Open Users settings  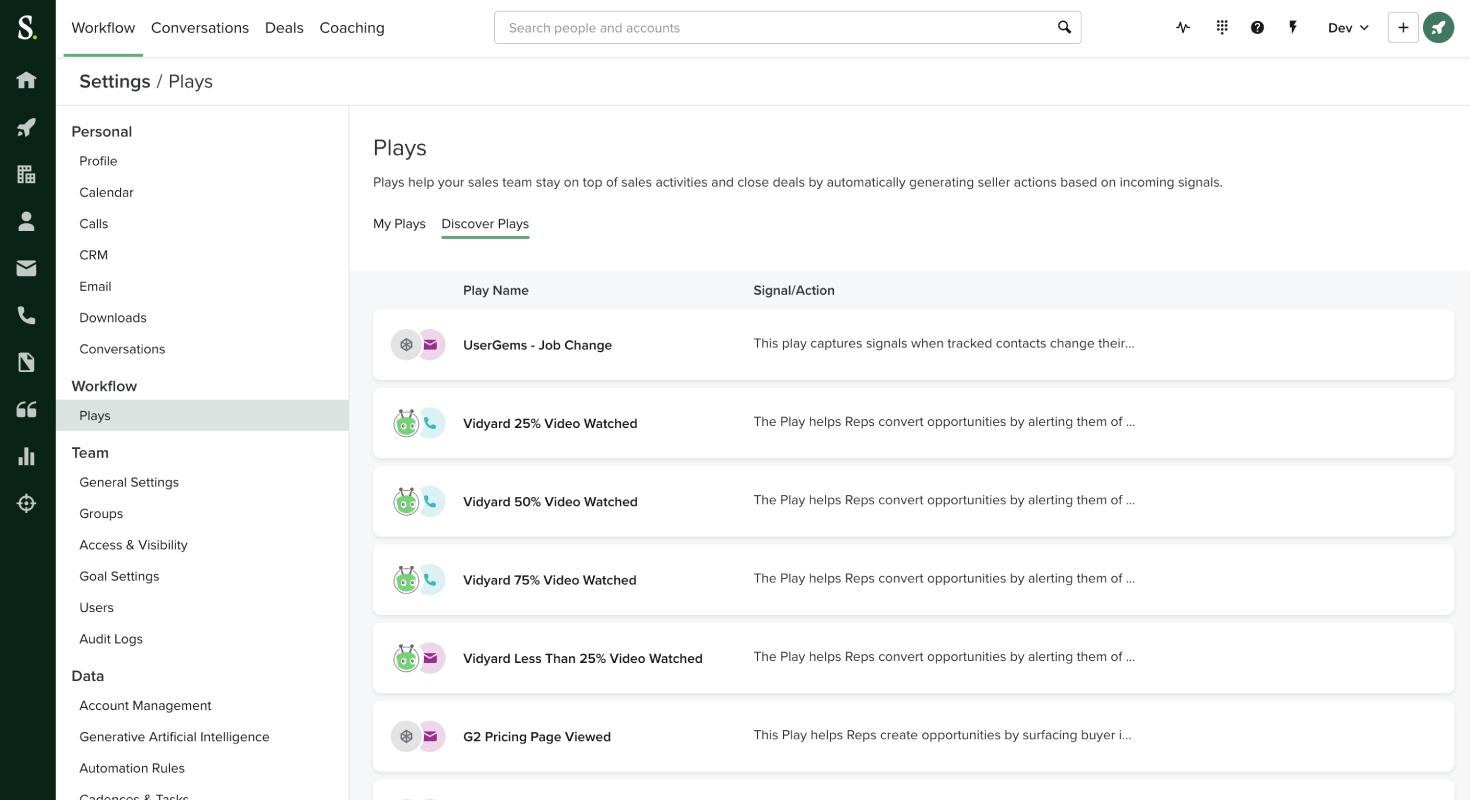[96, 608]
